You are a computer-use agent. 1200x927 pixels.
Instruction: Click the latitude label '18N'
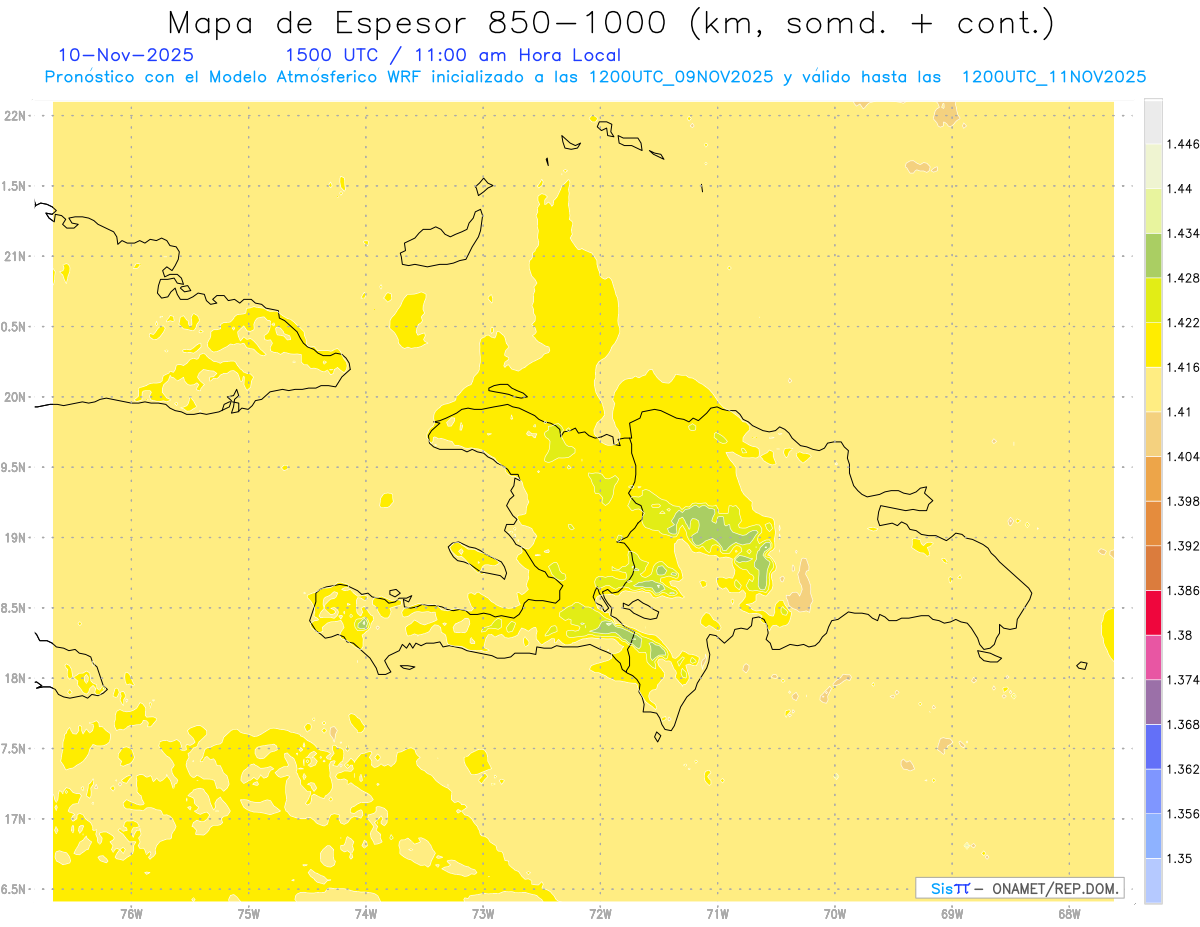coord(15,679)
